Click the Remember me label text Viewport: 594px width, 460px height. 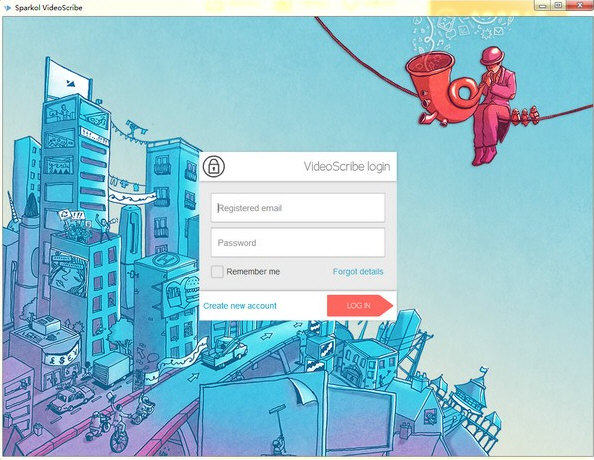[253, 272]
